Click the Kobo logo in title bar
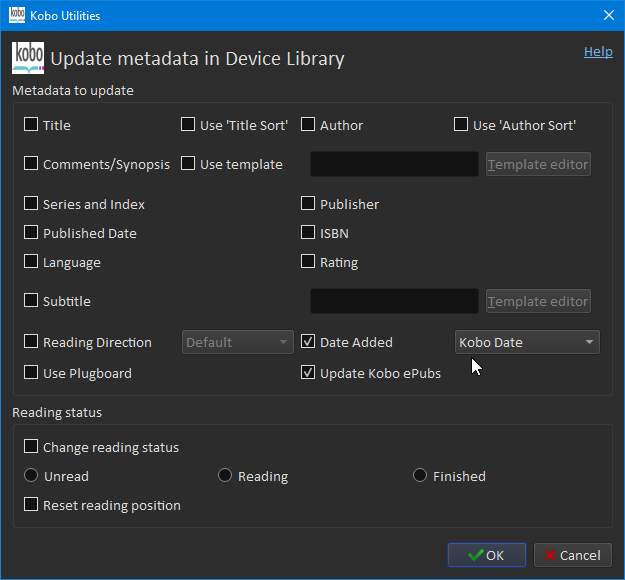This screenshot has height=580, width=625. pyautogui.click(x=17, y=15)
